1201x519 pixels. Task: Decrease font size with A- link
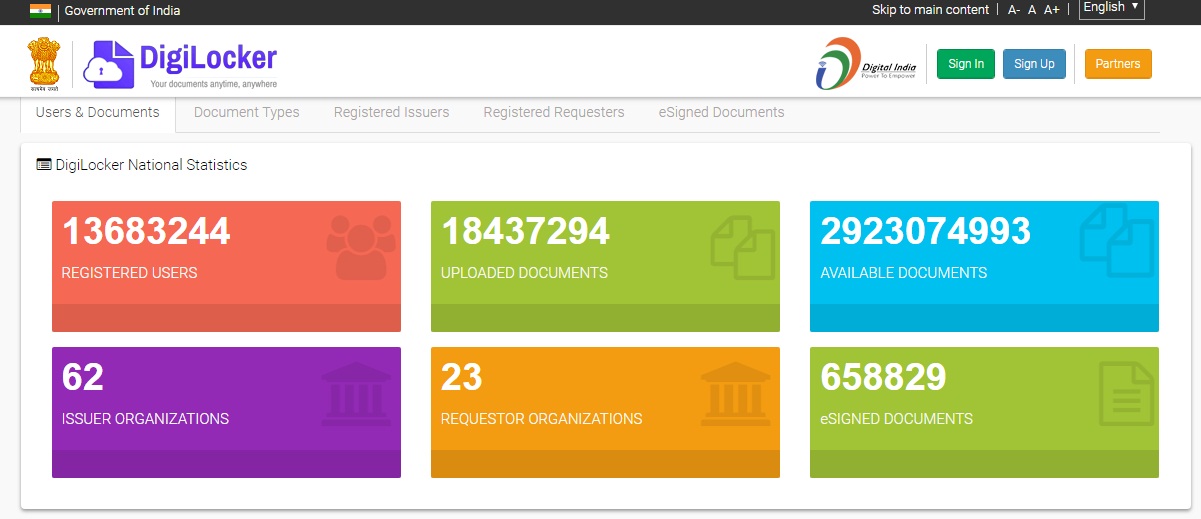coord(1014,10)
